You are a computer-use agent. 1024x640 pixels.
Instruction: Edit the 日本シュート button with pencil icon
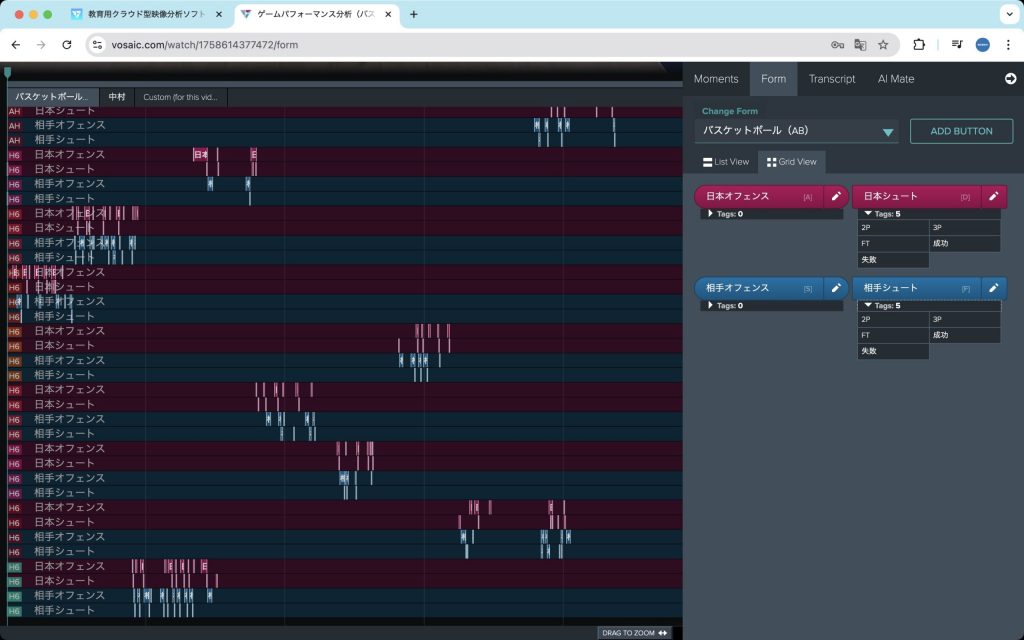[x=994, y=197]
